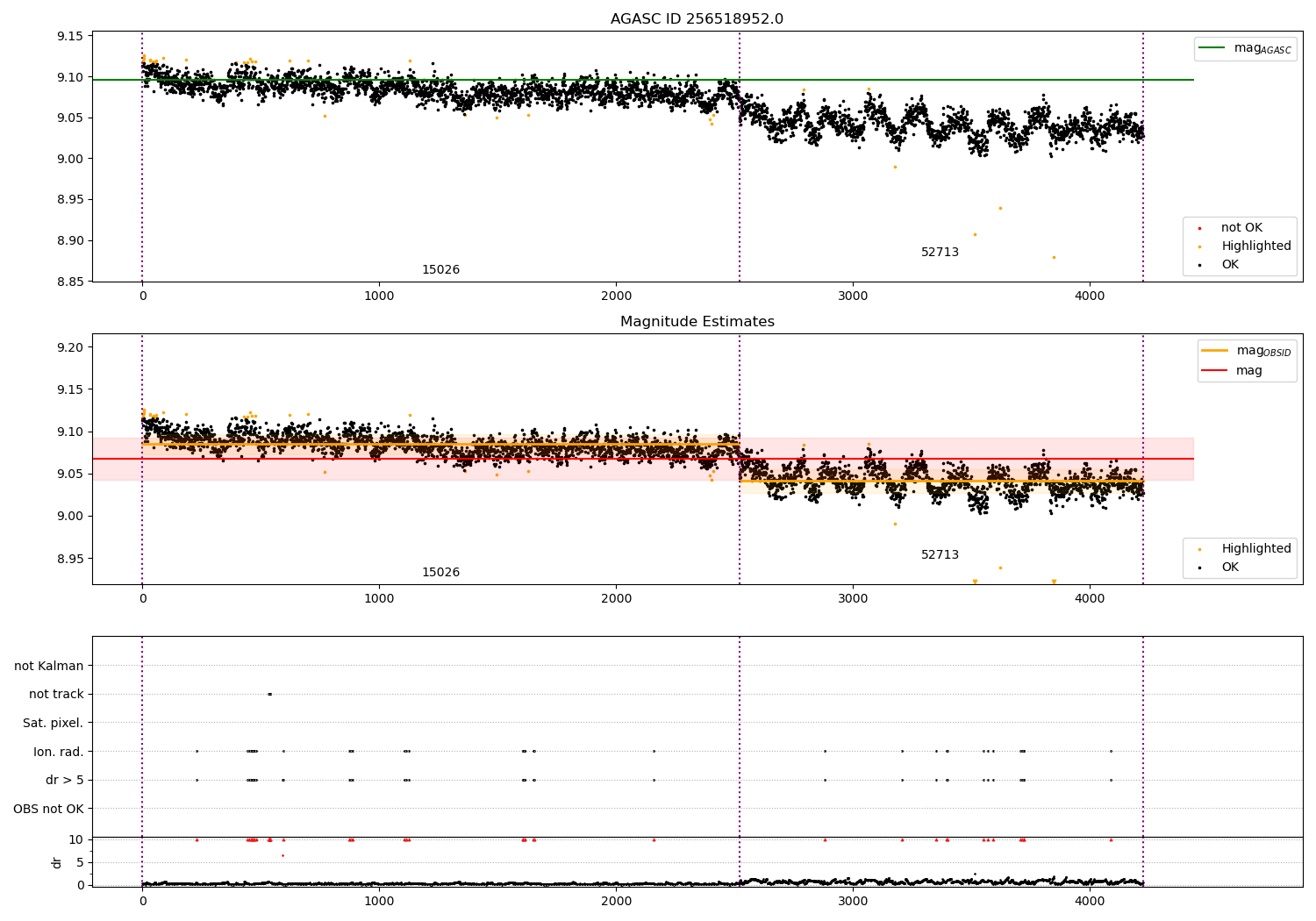Click the 'OBS not OK' row label

coord(48,809)
